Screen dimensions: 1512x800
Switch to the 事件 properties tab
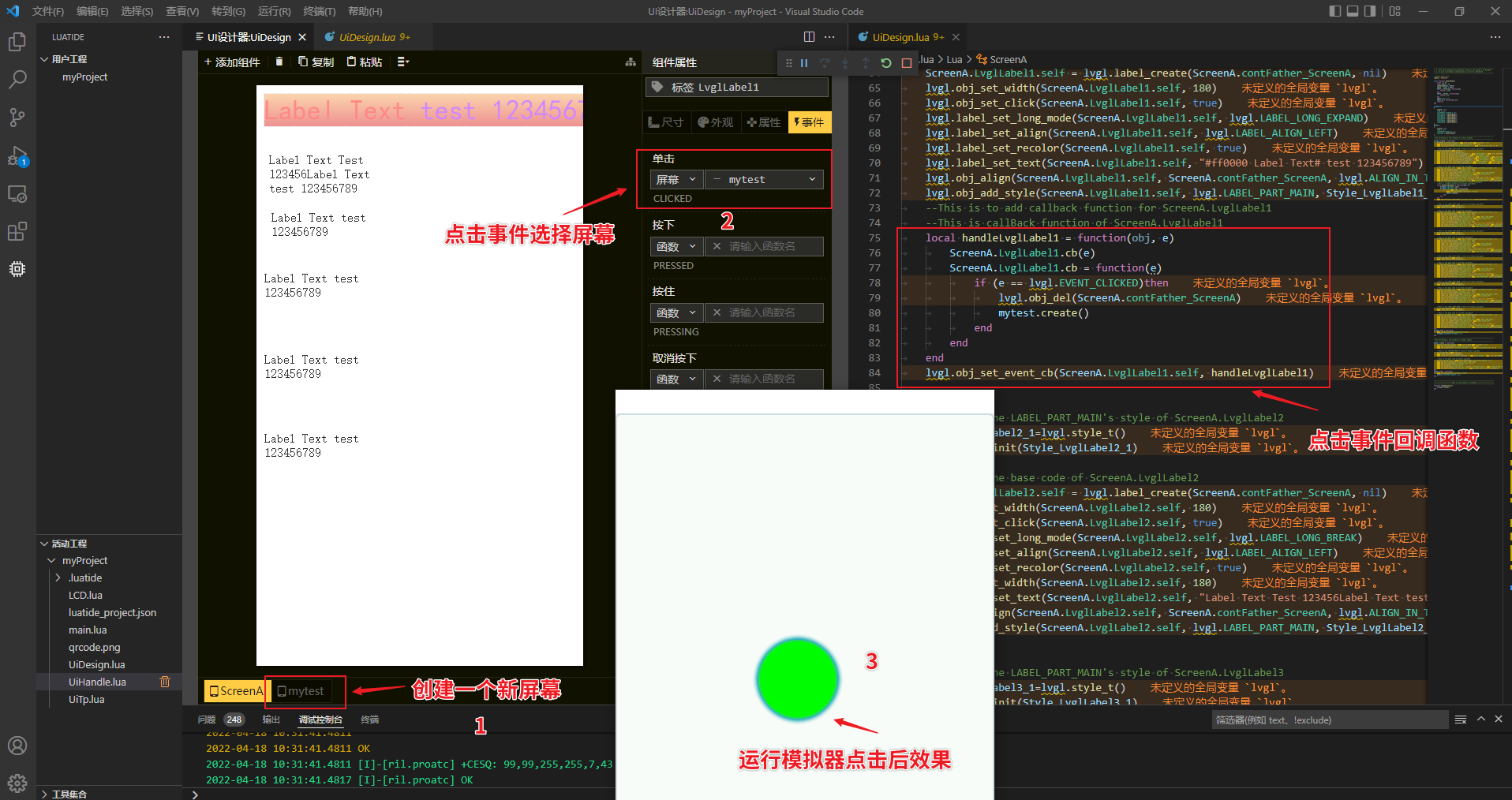pyautogui.click(x=809, y=122)
